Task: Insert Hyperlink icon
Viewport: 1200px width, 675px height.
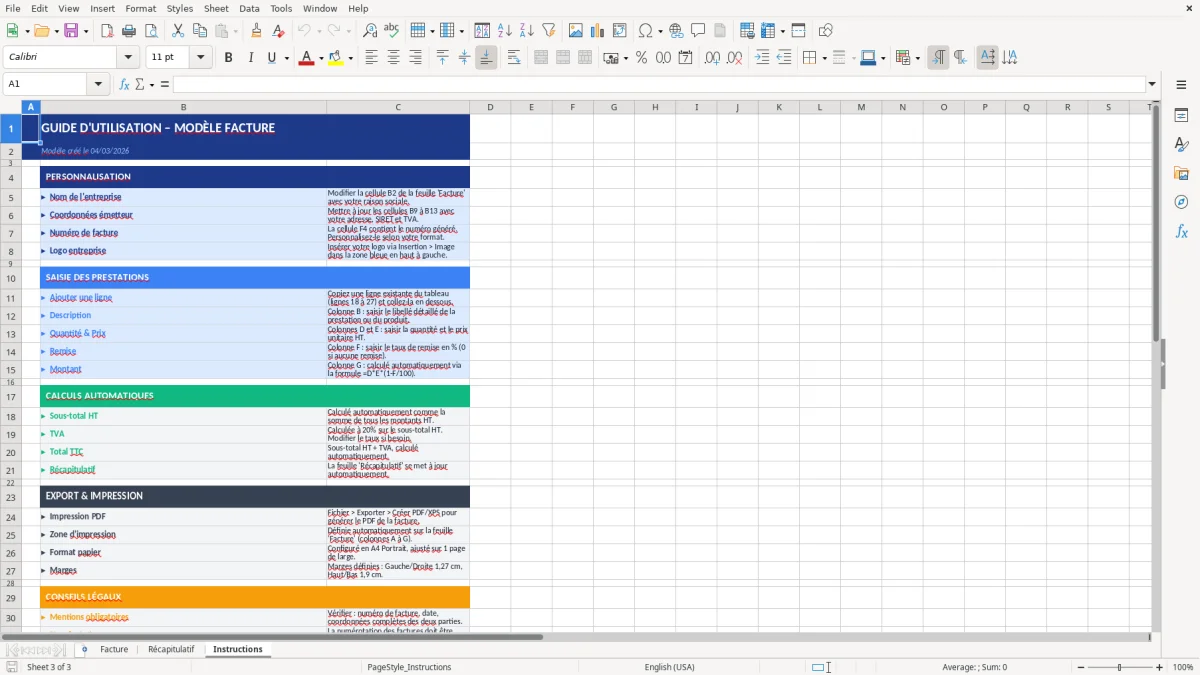Action: 676,31
